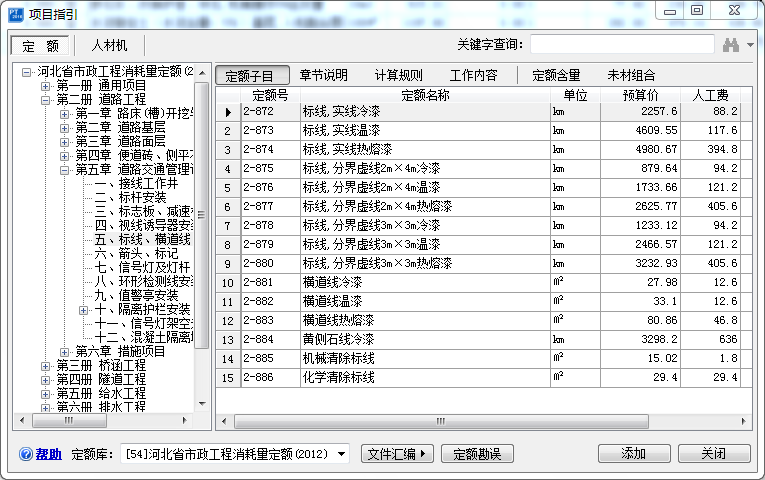Open the 定额库 combo box dropdown
The image size is (765, 480).
click(x=342, y=454)
